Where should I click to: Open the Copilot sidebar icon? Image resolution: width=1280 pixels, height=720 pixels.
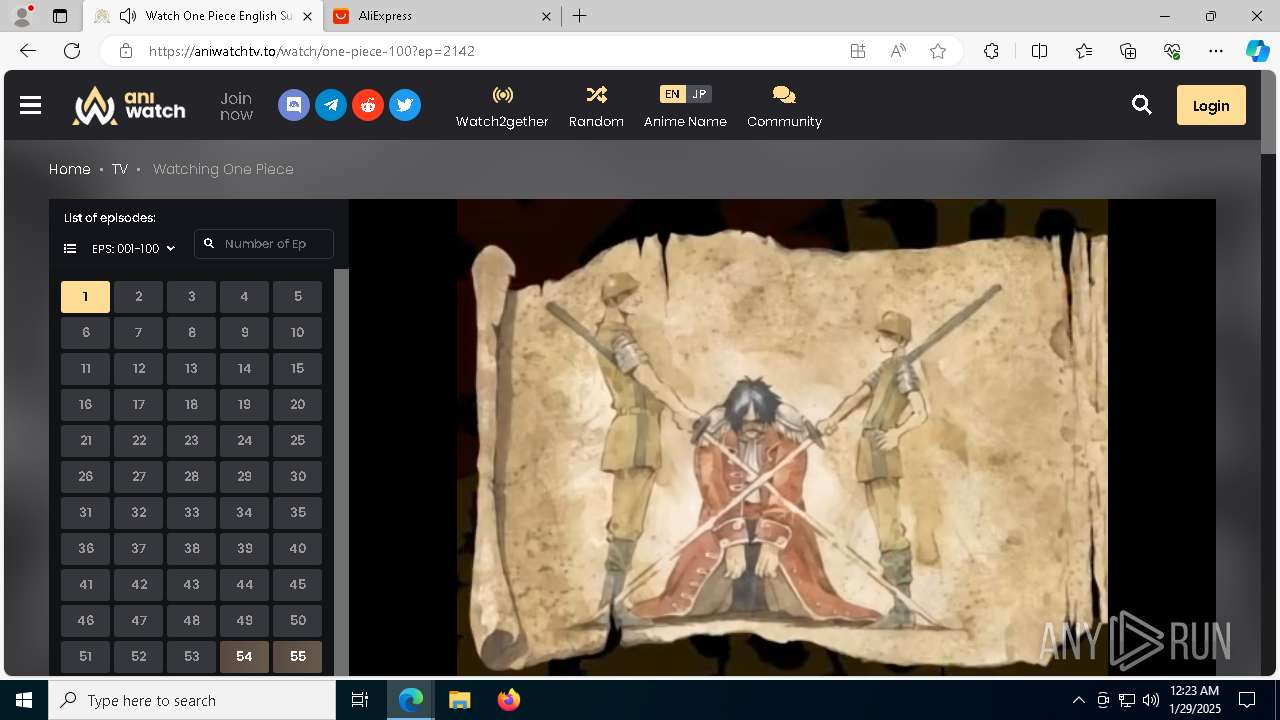pos(1257,51)
